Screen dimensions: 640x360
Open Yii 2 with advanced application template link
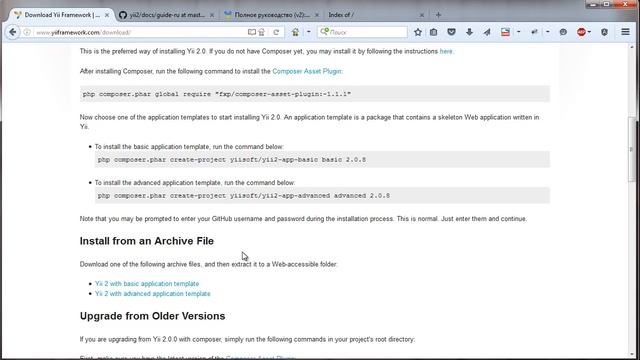[x=153, y=293]
